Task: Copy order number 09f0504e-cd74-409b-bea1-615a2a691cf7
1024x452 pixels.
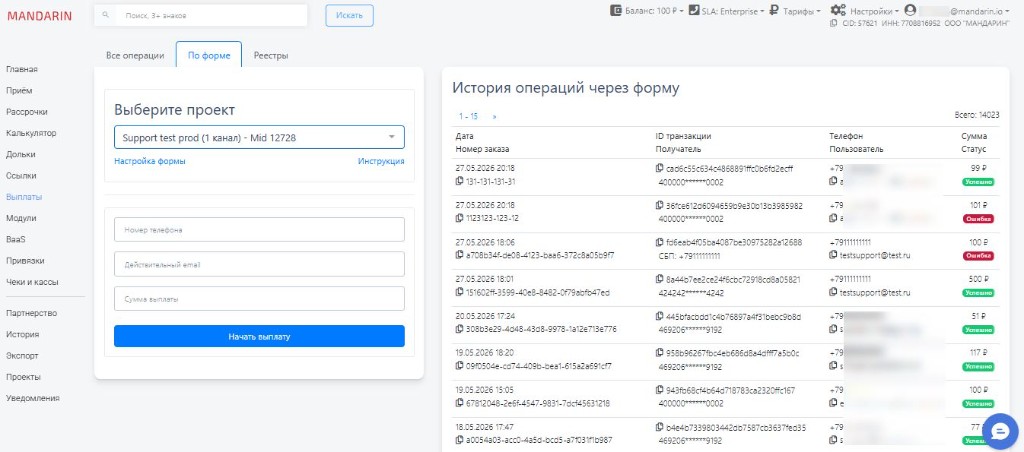Action: pos(459,366)
